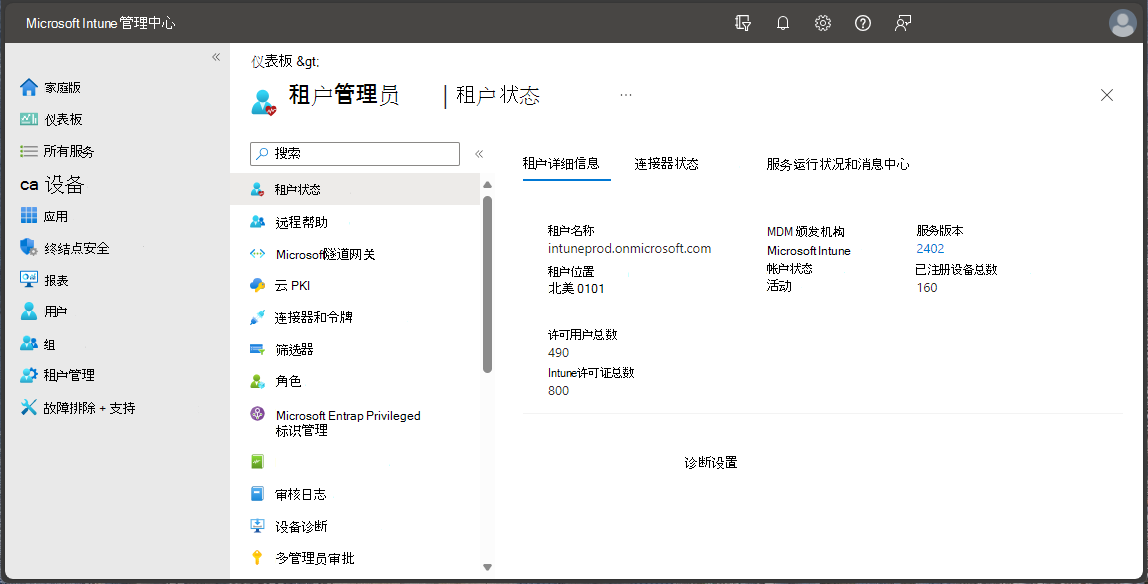
Task: Open the more options ellipsis by 租户状态
Action: point(625,95)
